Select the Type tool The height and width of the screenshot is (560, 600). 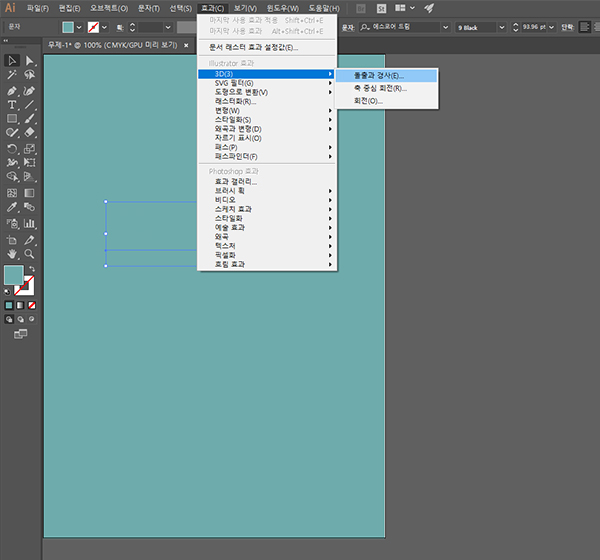click(x=12, y=104)
